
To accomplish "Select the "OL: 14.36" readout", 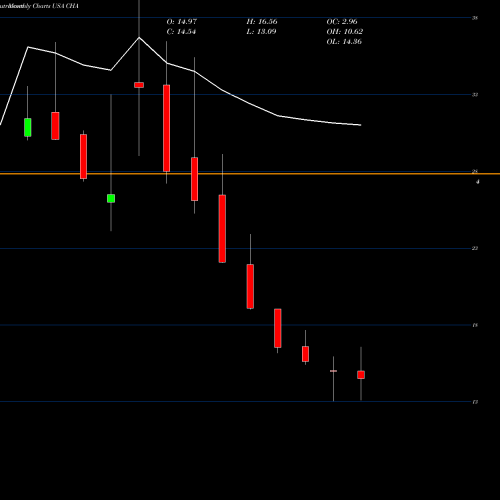I will 344,42.
